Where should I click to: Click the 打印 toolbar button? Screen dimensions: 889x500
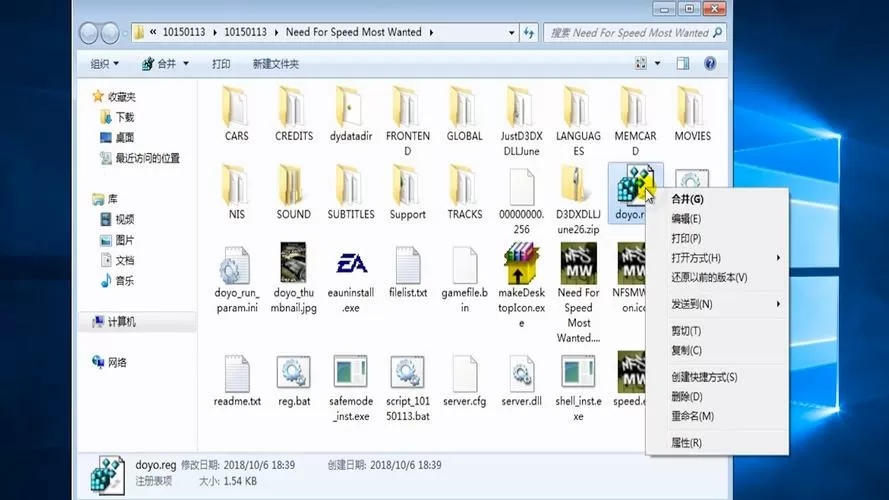pos(221,64)
